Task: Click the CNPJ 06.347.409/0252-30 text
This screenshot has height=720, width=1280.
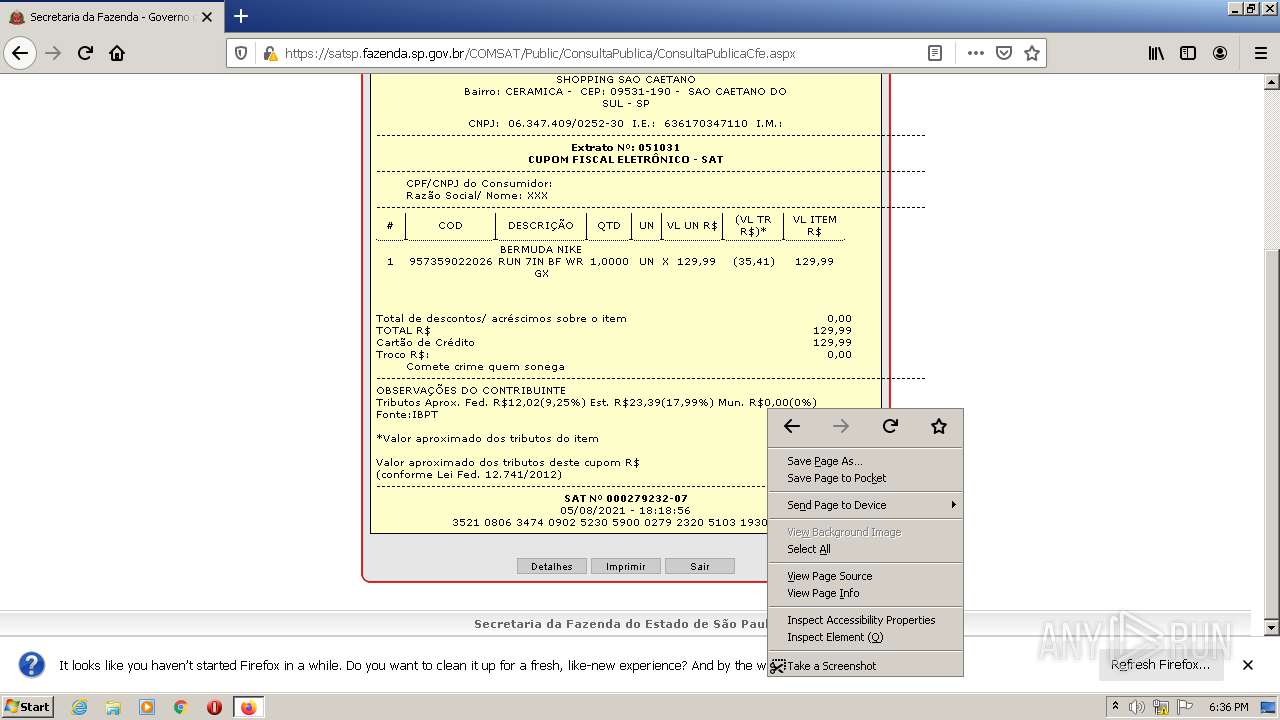Action: click(546, 123)
